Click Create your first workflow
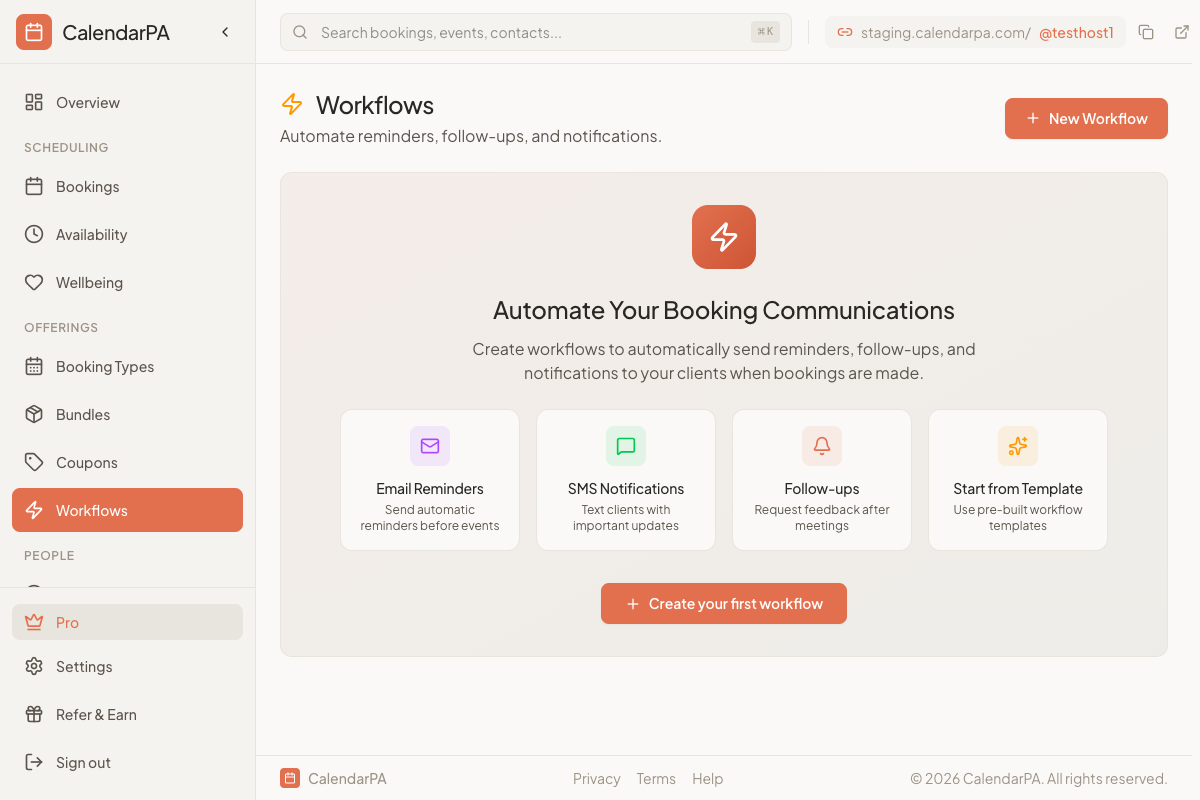This screenshot has width=1200, height=800. [x=723, y=603]
